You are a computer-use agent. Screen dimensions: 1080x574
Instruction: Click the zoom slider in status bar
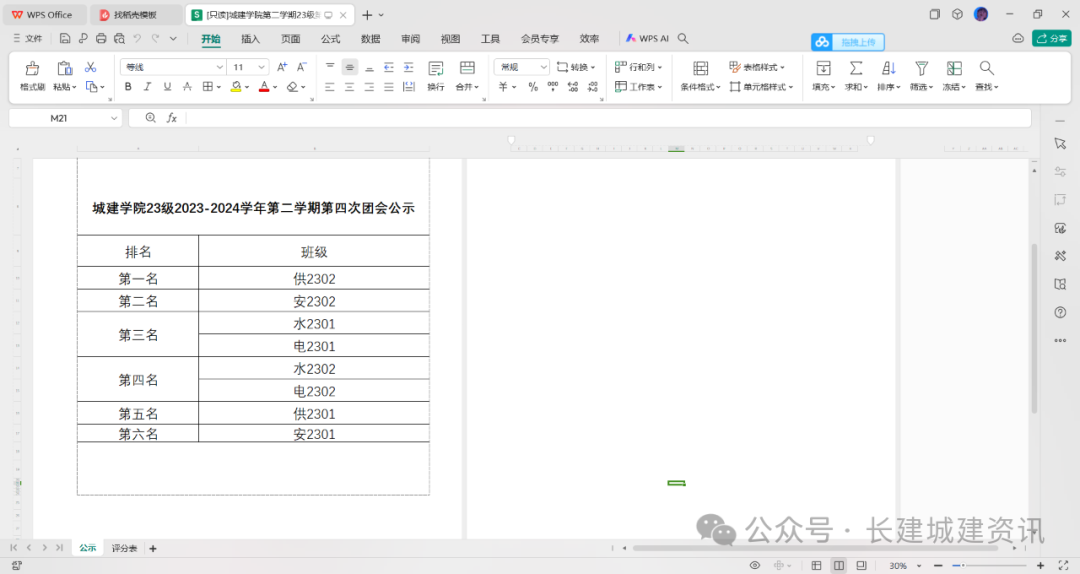(x=989, y=566)
